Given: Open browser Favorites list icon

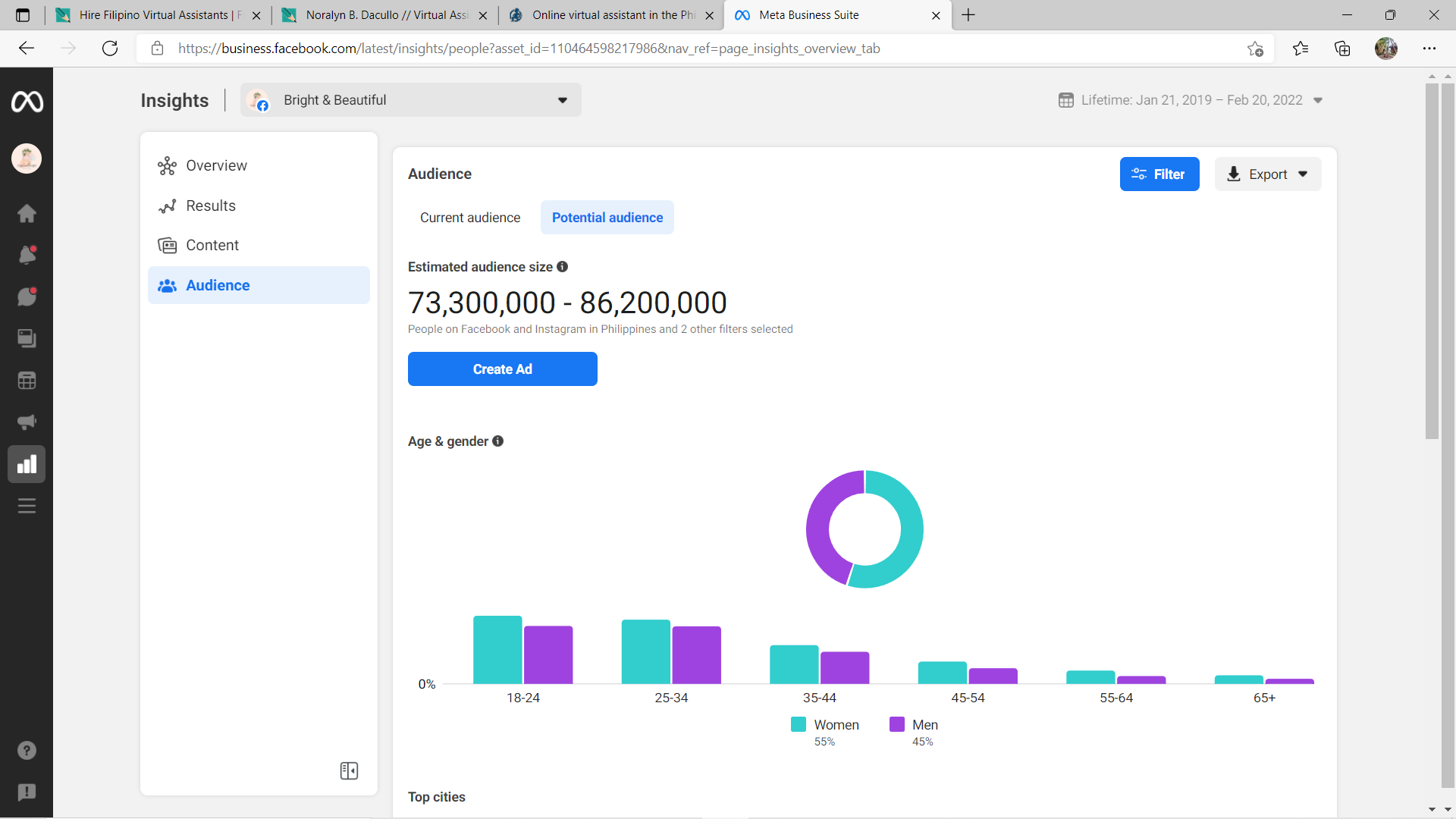Looking at the screenshot, I should (1300, 49).
